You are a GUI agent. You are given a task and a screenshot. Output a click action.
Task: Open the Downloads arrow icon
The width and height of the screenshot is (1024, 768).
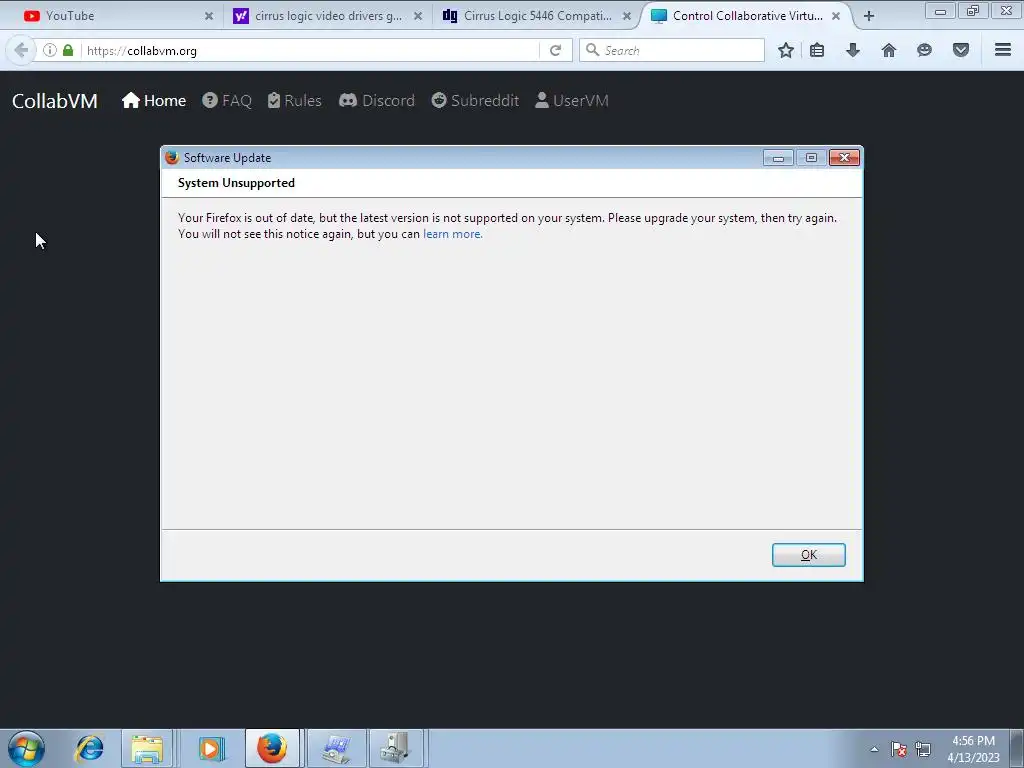pyautogui.click(x=853, y=50)
